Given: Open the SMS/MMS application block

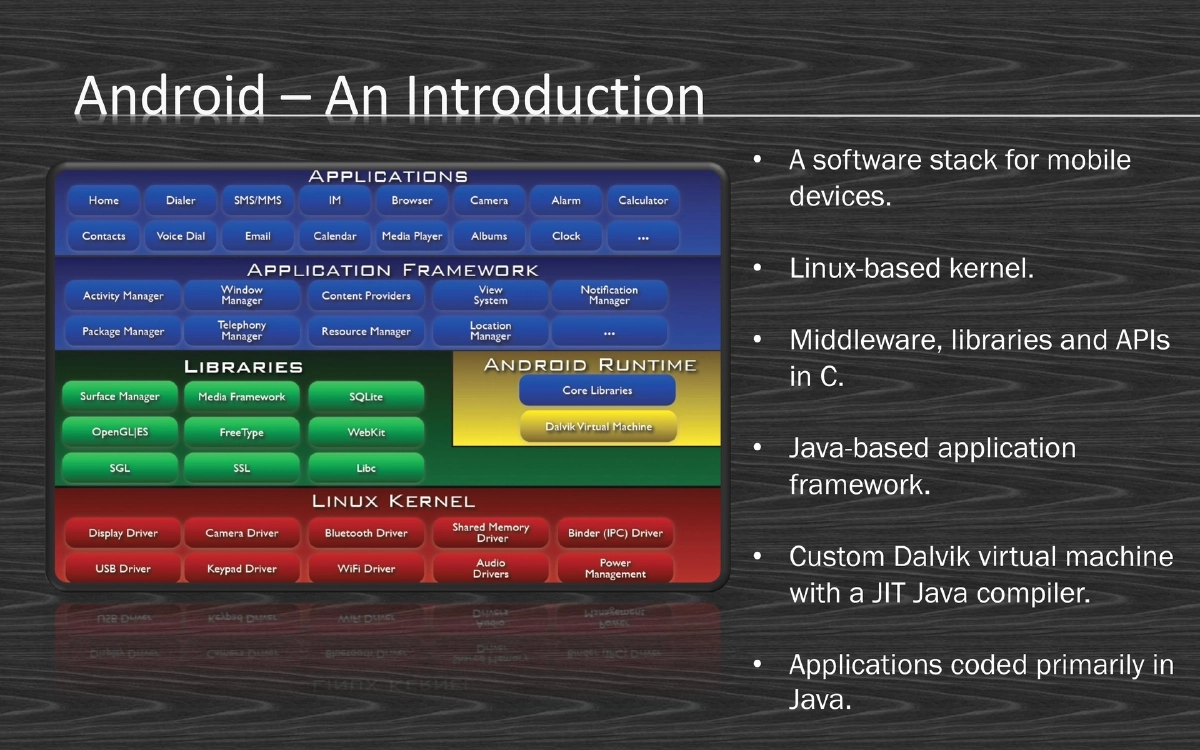Looking at the screenshot, I should pos(257,200).
